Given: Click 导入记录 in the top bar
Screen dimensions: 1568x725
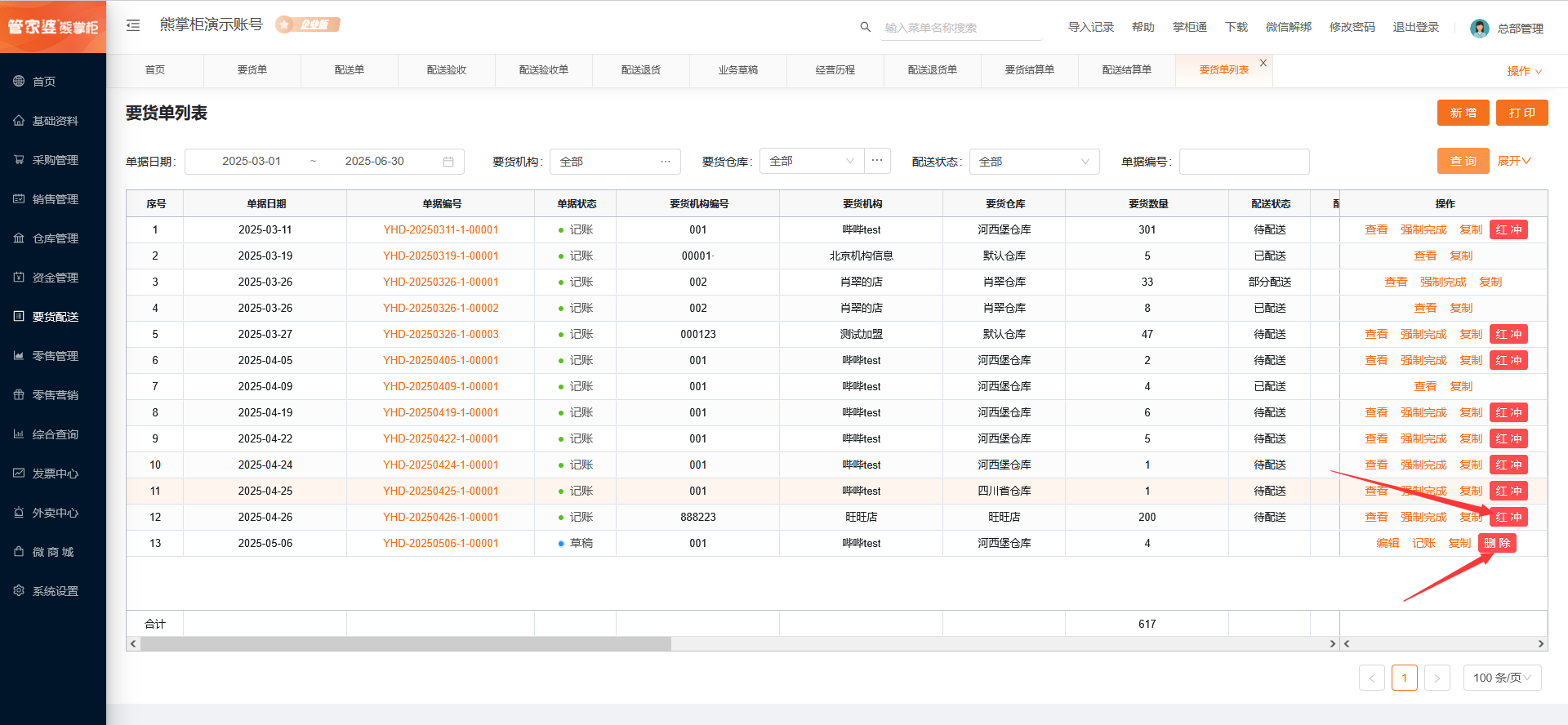Looking at the screenshot, I should (x=1091, y=27).
